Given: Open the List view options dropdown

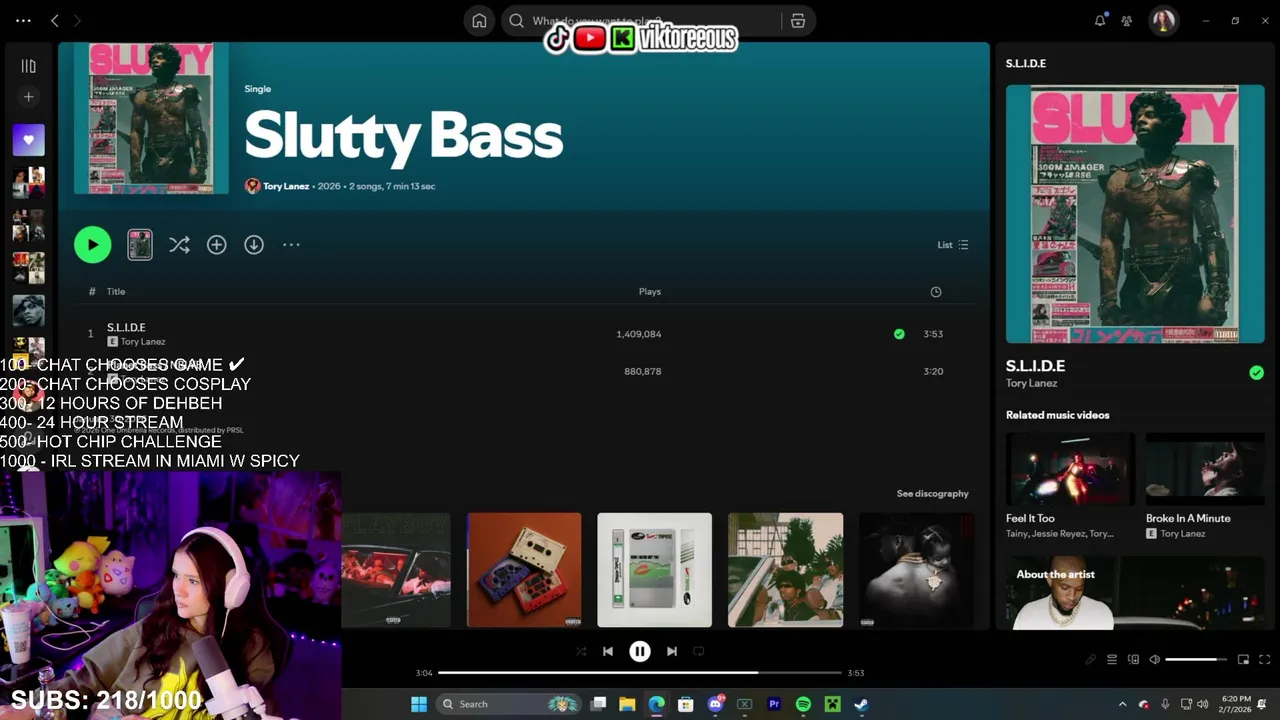Looking at the screenshot, I should pyautogui.click(x=952, y=245).
